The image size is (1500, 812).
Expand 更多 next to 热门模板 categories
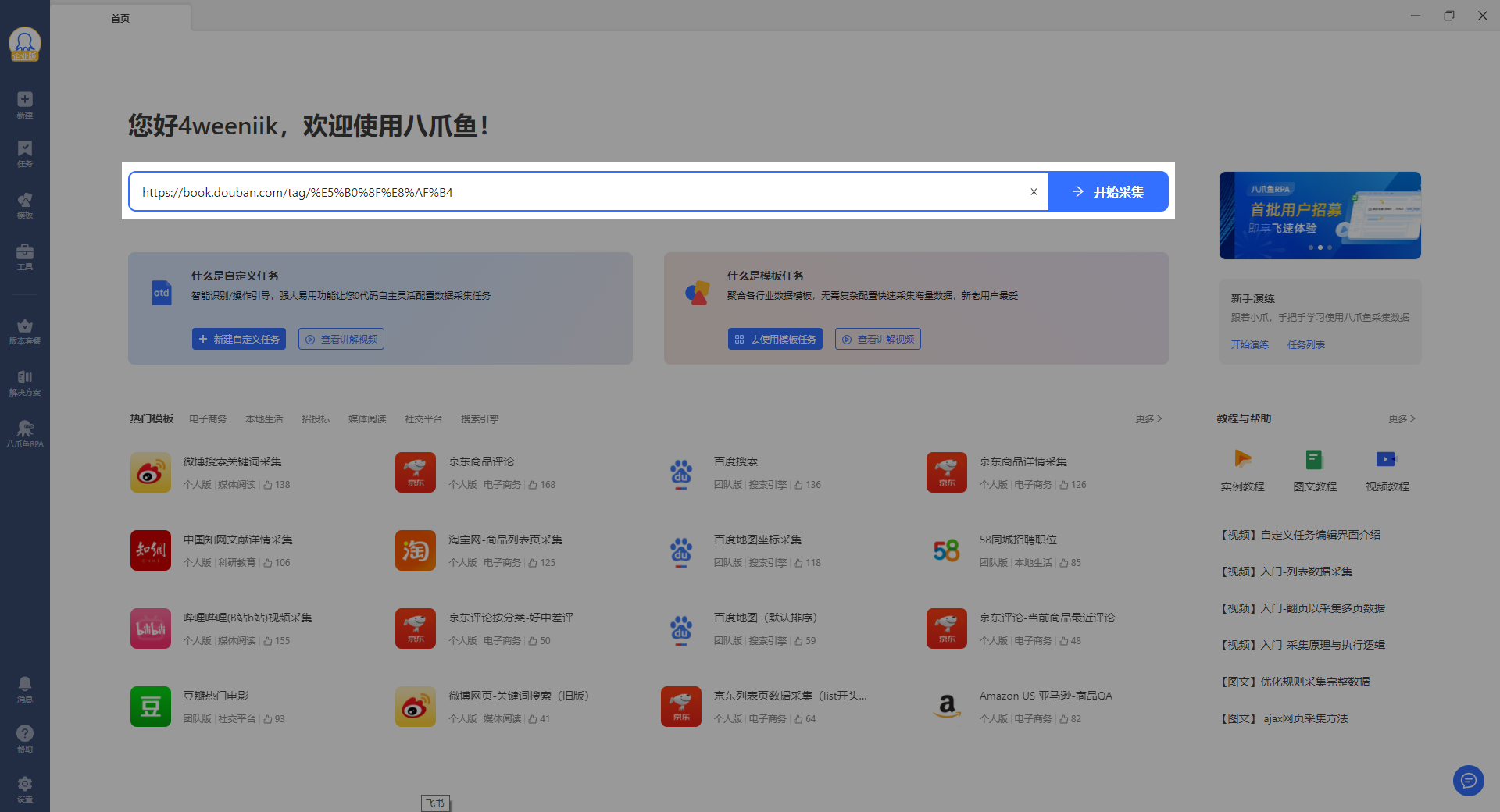coord(1148,419)
